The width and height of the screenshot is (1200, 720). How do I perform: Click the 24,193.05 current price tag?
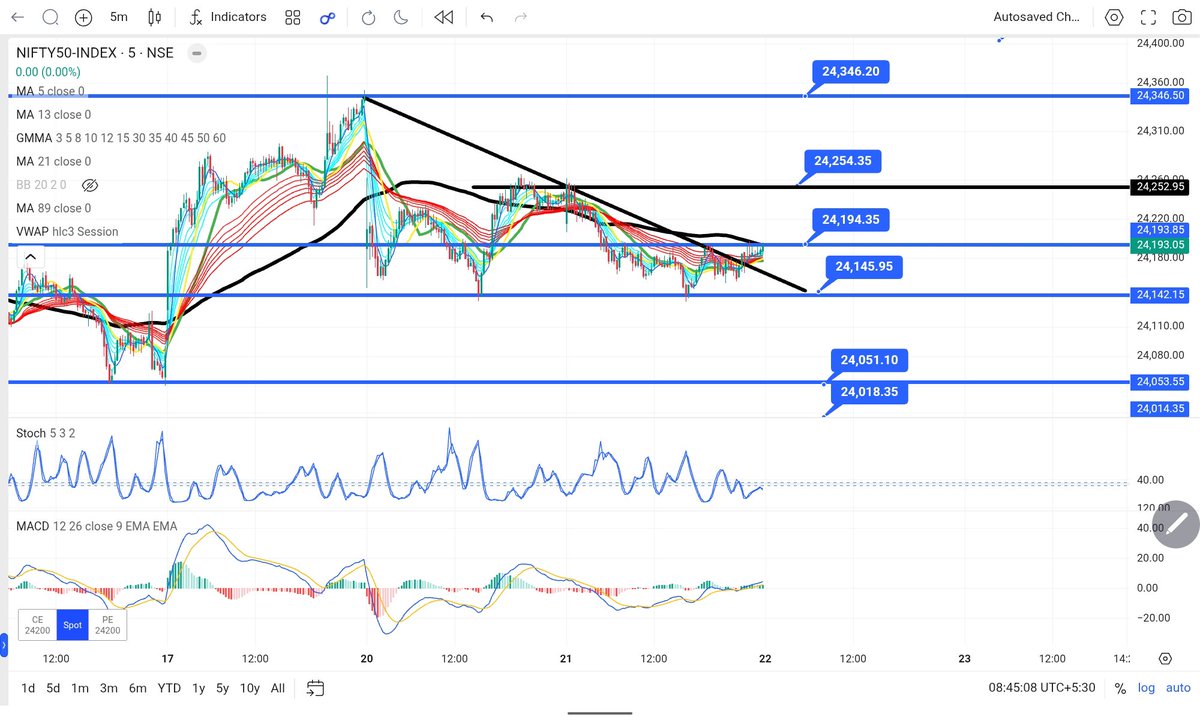tap(1161, 244)
